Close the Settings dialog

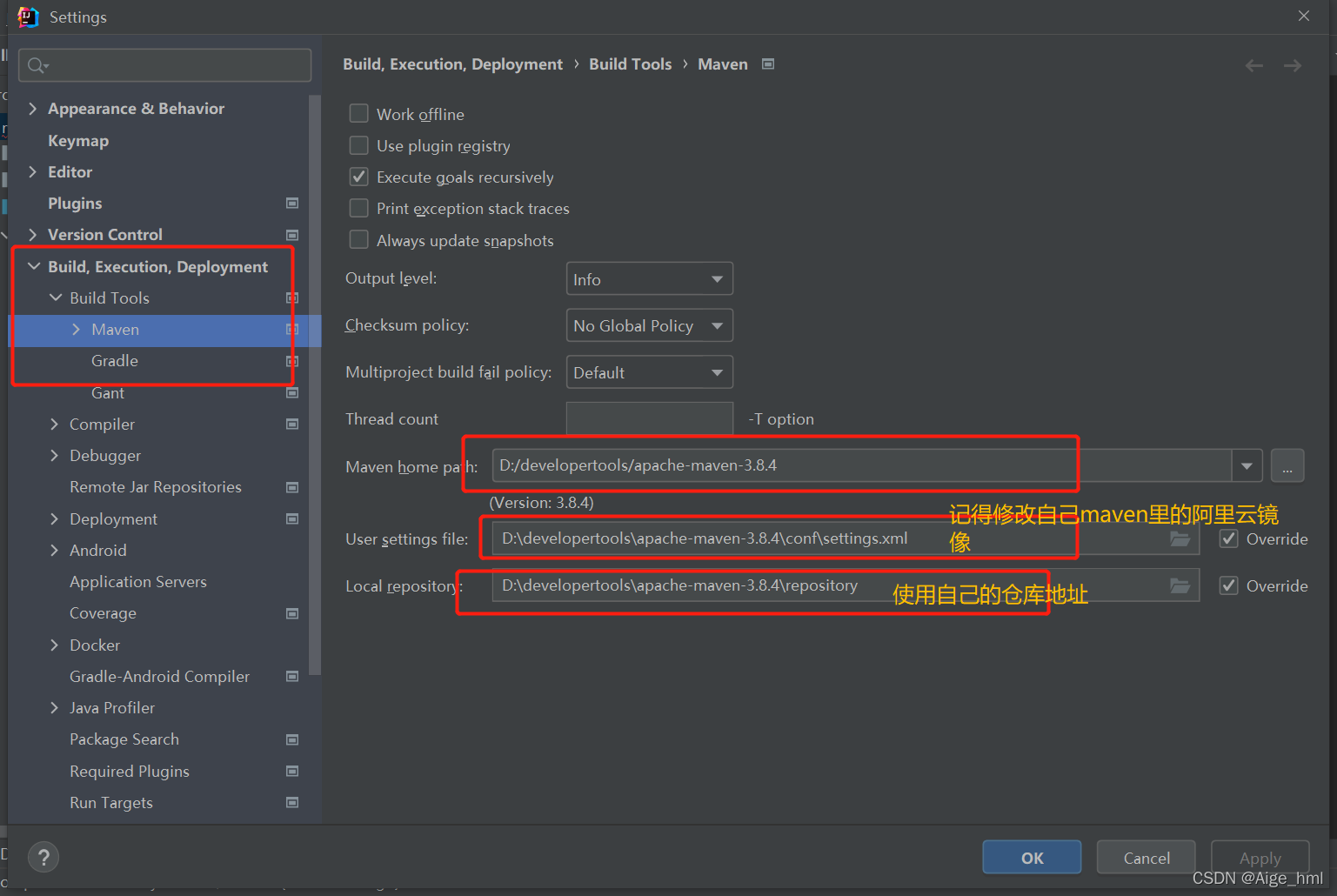coord(1303,16)
